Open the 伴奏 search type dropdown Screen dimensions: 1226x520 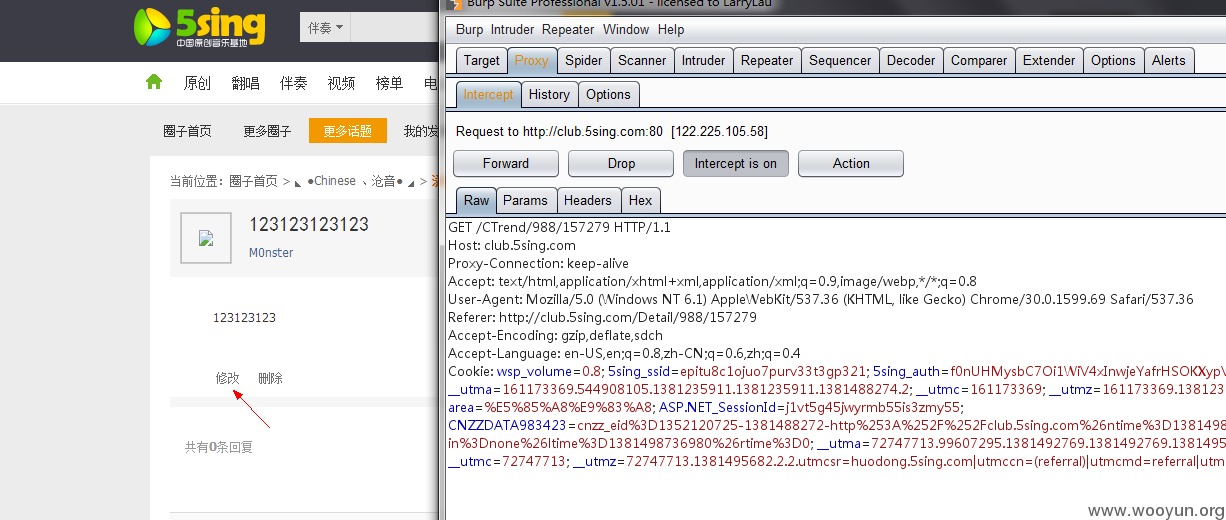[x=326, y=28]
